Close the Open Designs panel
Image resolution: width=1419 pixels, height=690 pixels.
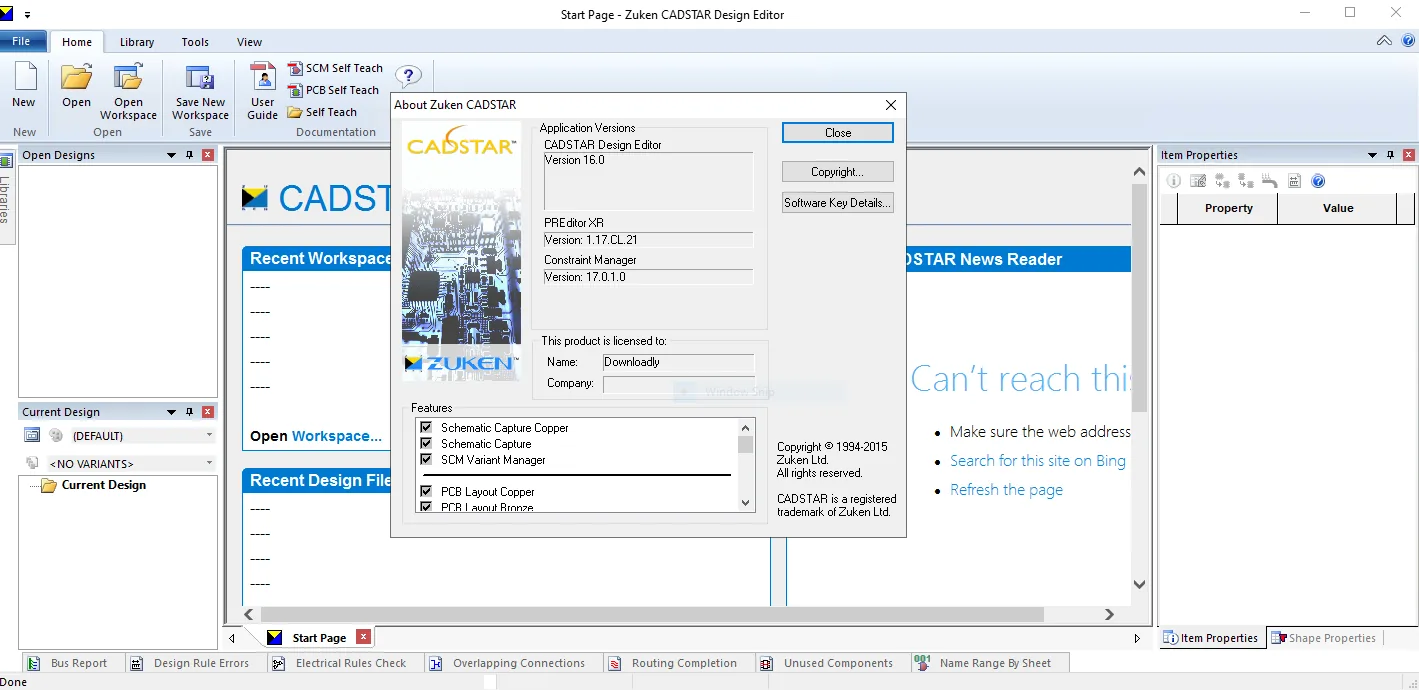click(x=208, y=155)
